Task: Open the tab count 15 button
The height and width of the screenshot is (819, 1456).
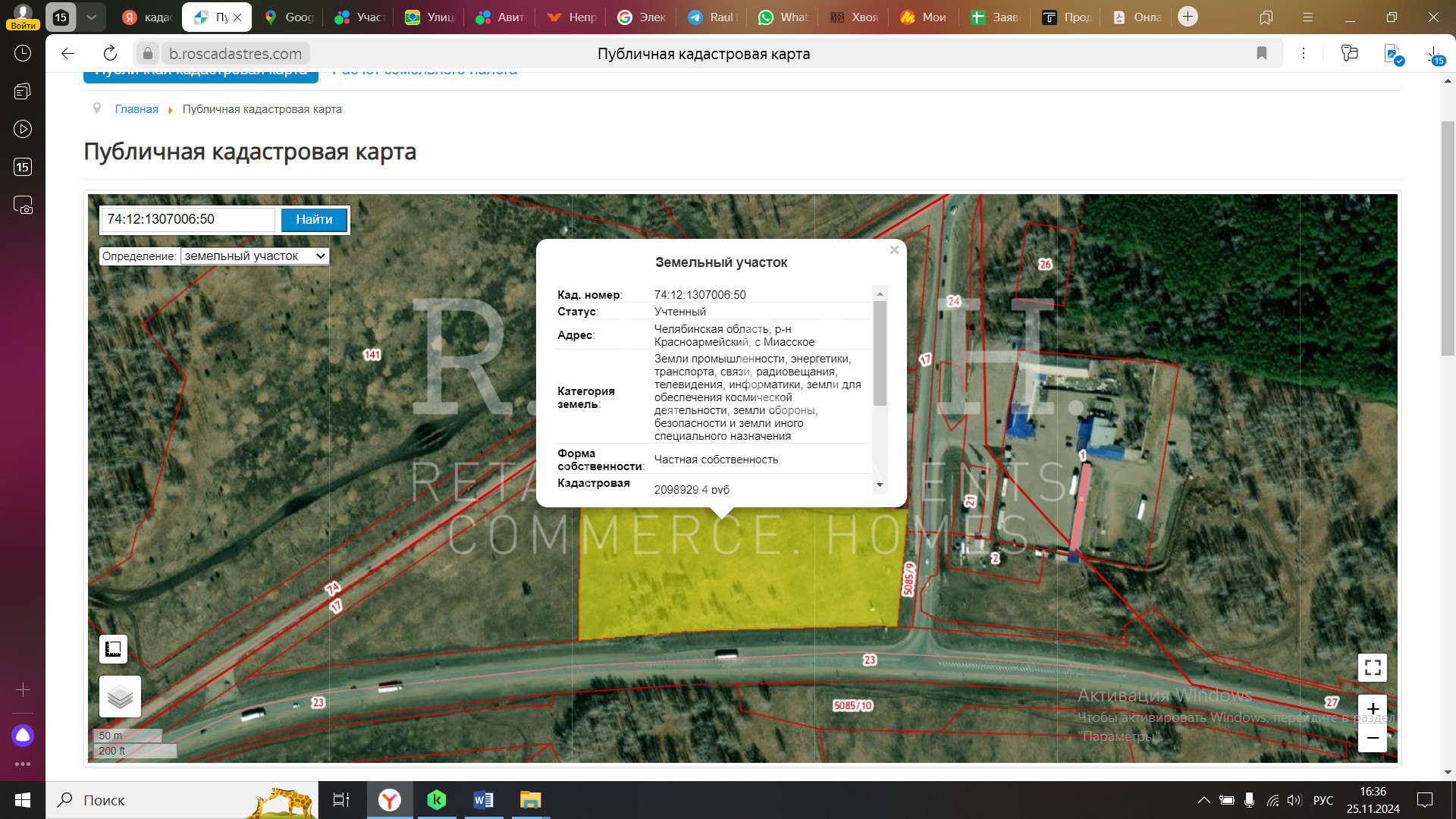Action: tap(61, 17)
